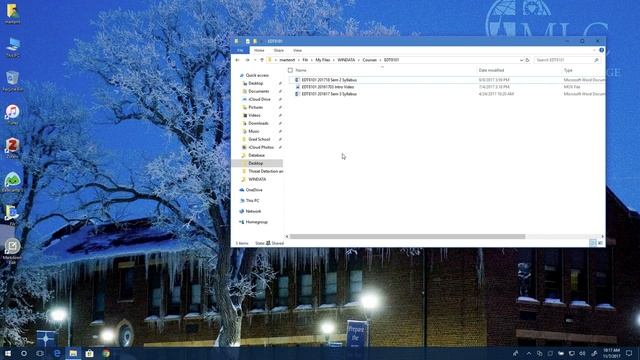Open Music in the navigation pane
Image resolution: width=640 pixels, height=360 pixels.
click(x=253, y=131)
